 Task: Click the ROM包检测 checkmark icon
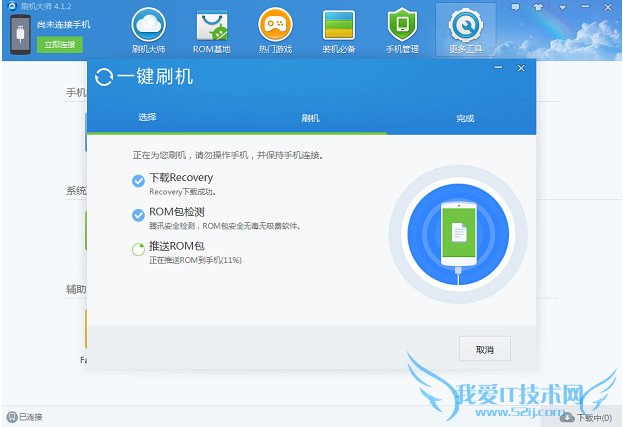[x=138, y=215]
